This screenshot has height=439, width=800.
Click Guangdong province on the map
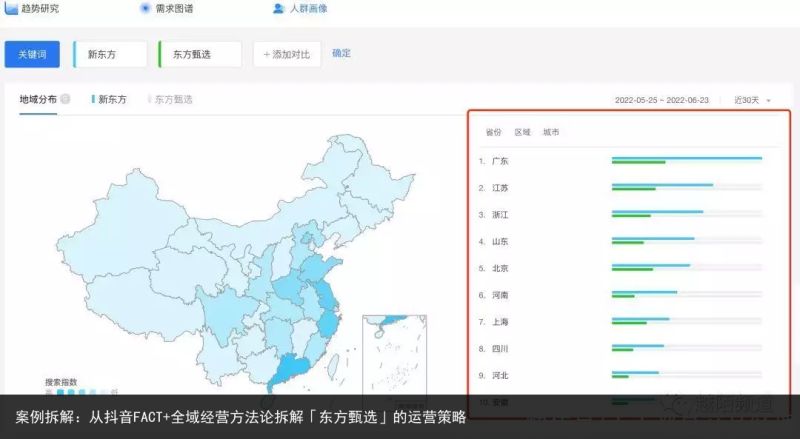pyautogui.click(x=289, y=369)
